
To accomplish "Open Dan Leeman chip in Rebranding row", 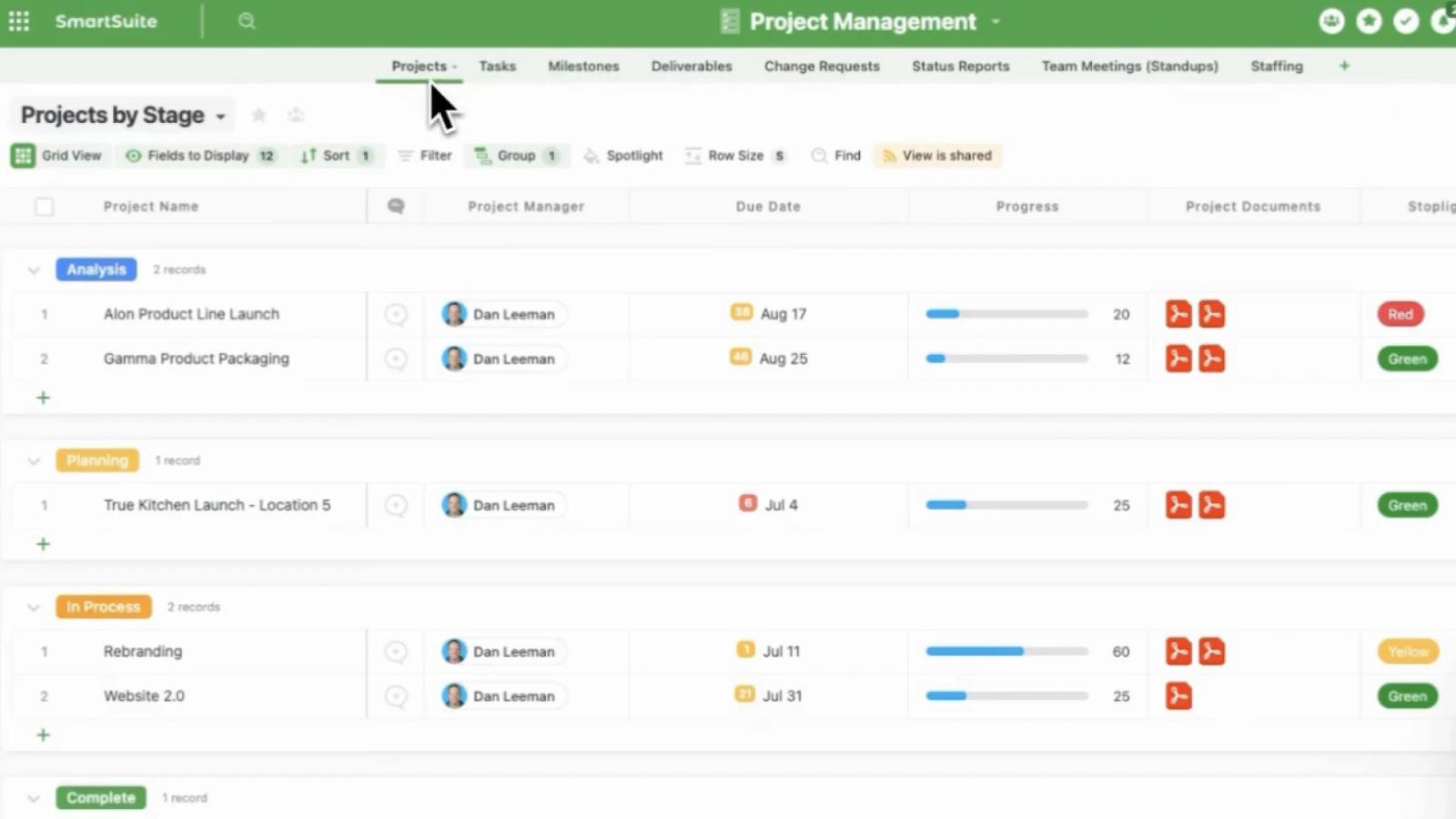I will click(x=502, y=652).
